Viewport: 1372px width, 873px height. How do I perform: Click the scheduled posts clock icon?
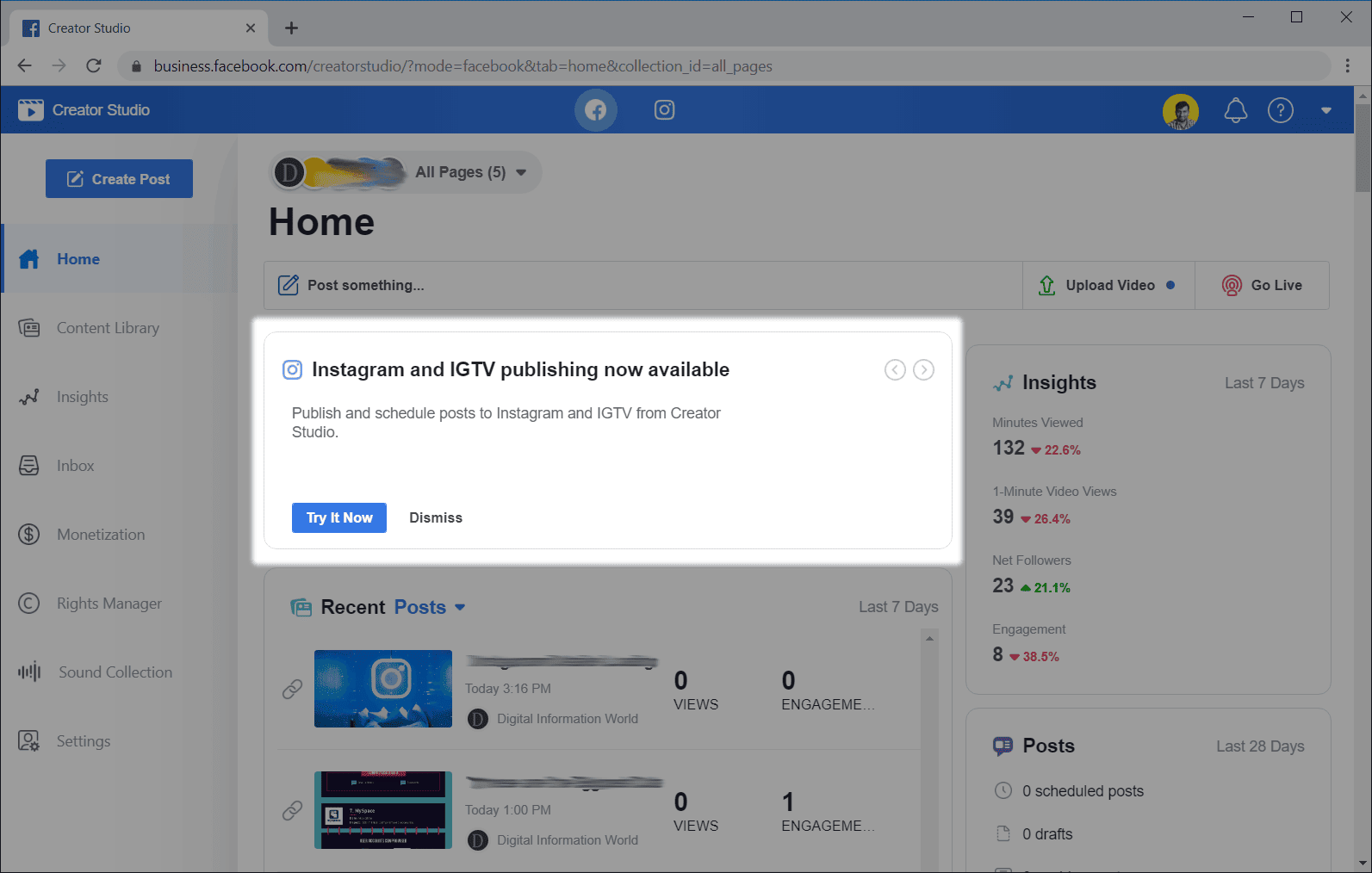(x=1003, y=790)
